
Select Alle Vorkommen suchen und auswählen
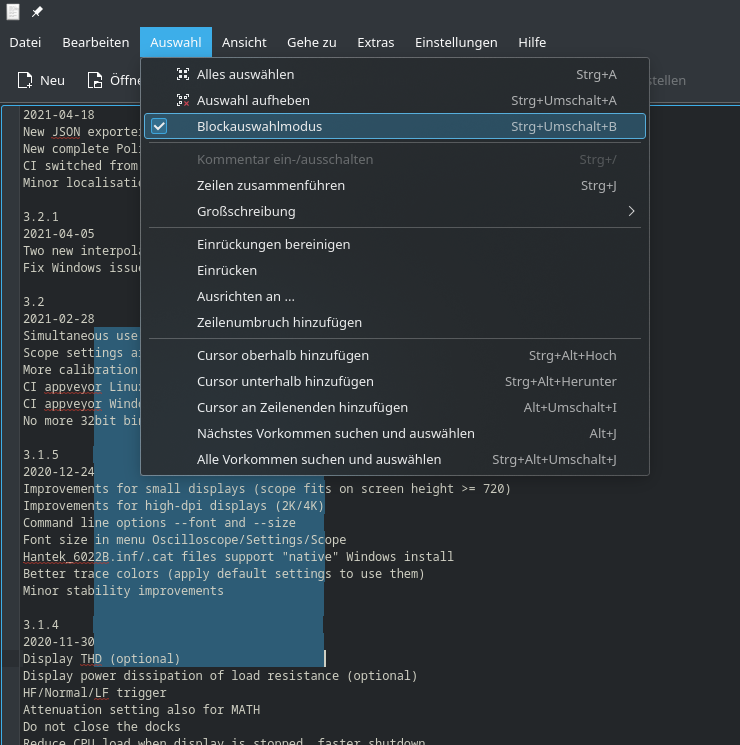395,459
